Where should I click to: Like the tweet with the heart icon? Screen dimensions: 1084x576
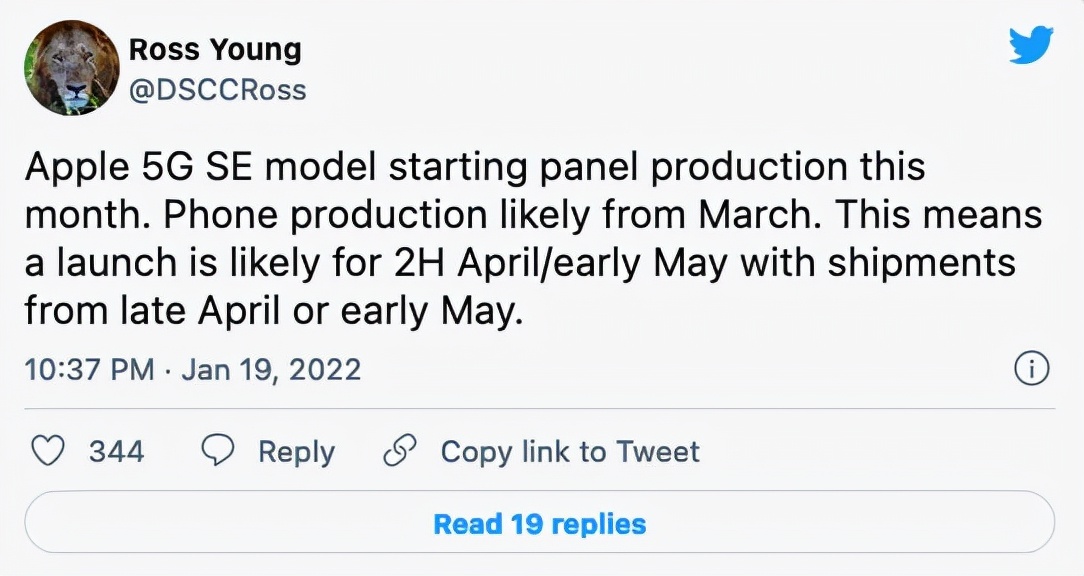pyautogui.click(x=49, y=452)
